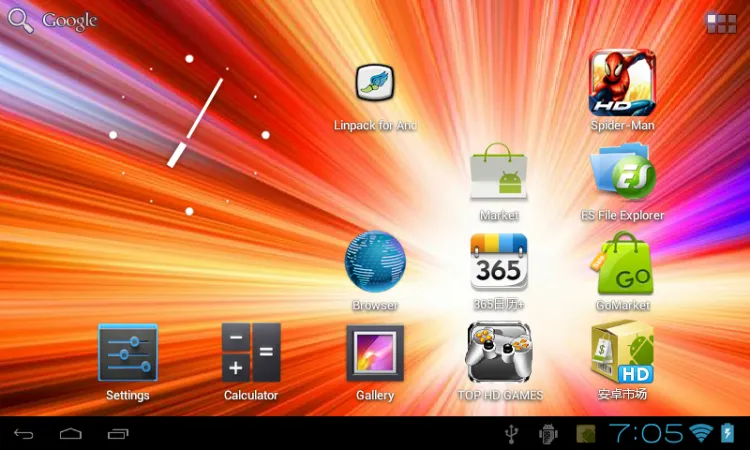The image size is (750, 450).
Task: Open the 安卓市场 HD app
Action: (x=622, y=353)
